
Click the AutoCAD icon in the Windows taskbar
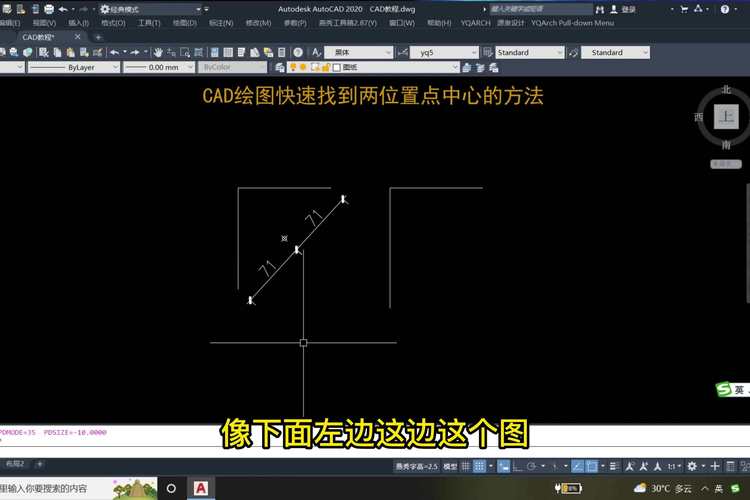pyautogui.click(x=201, y=488)
